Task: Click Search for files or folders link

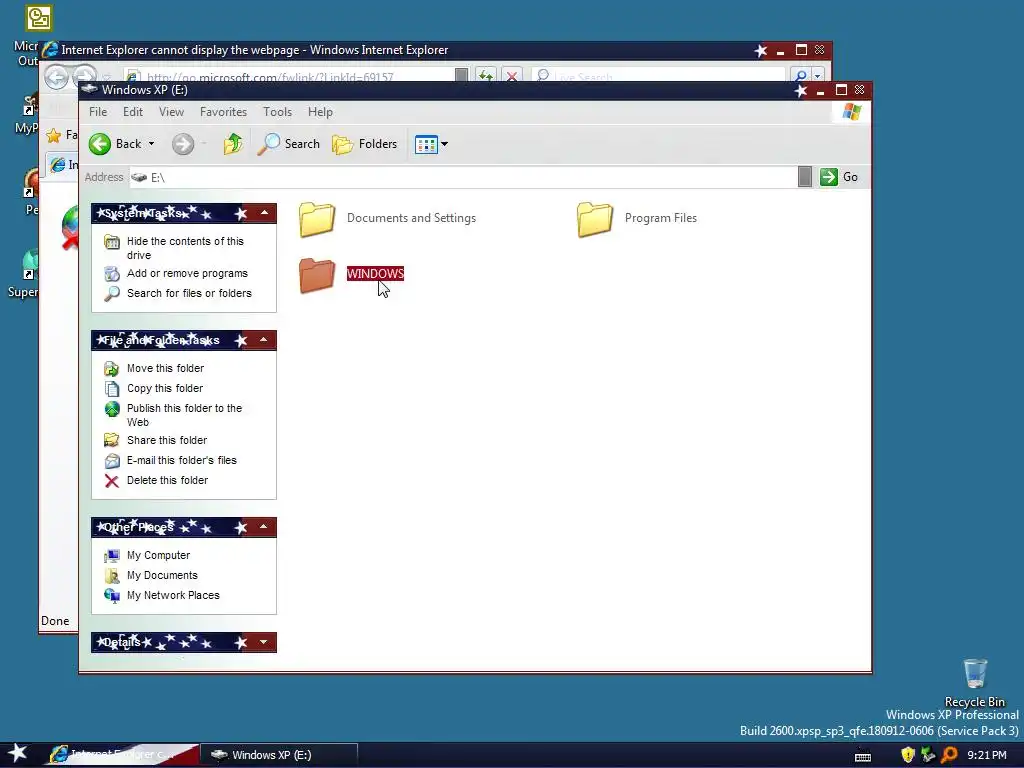Action: pyautogui.click(x=189, y=293)
